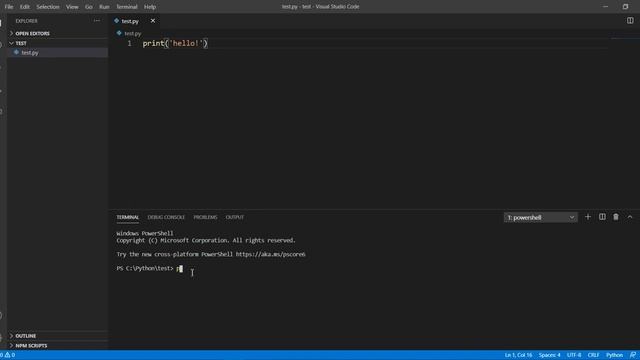Image resolution: width=640 pixels, height=360 pixels.
Task: Click the print('hello!') code line
Action: (x=175, y=43)
